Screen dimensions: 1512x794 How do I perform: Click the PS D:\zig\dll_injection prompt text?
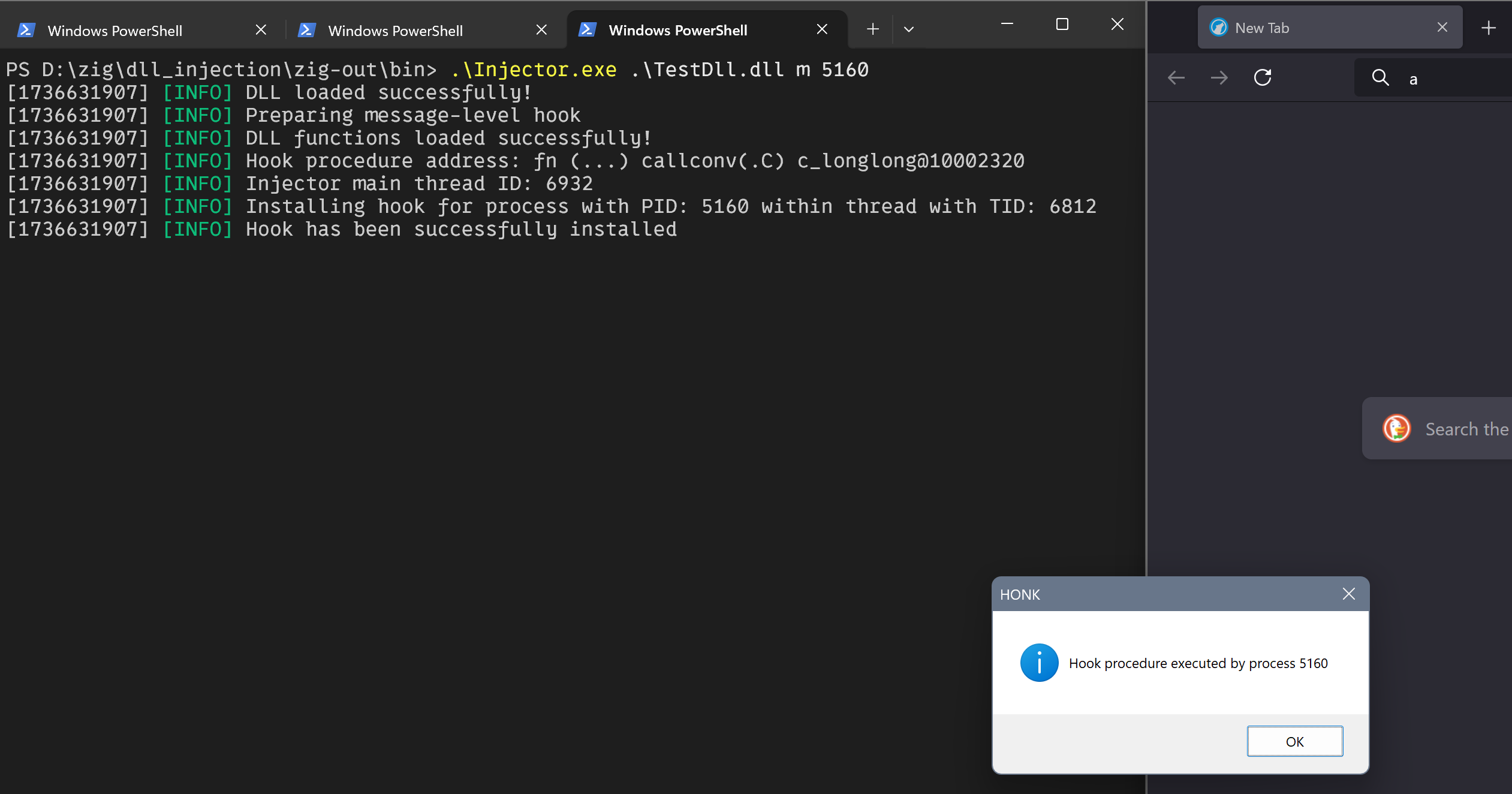coord(221,70)
